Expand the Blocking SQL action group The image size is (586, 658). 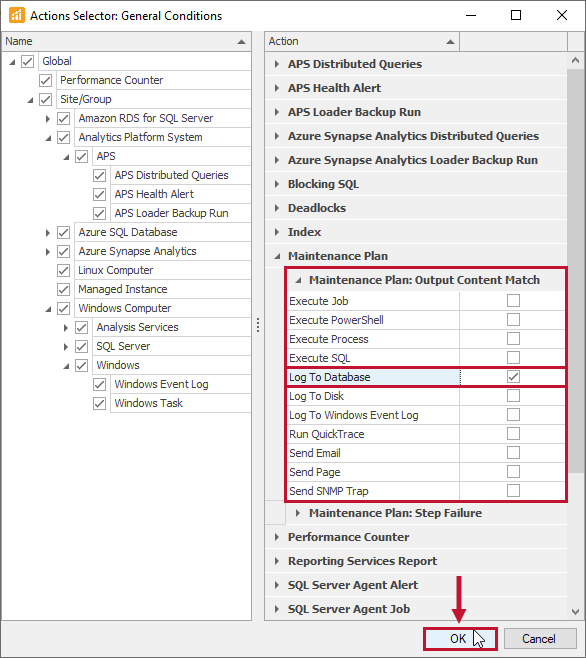(x=277, y=184)
